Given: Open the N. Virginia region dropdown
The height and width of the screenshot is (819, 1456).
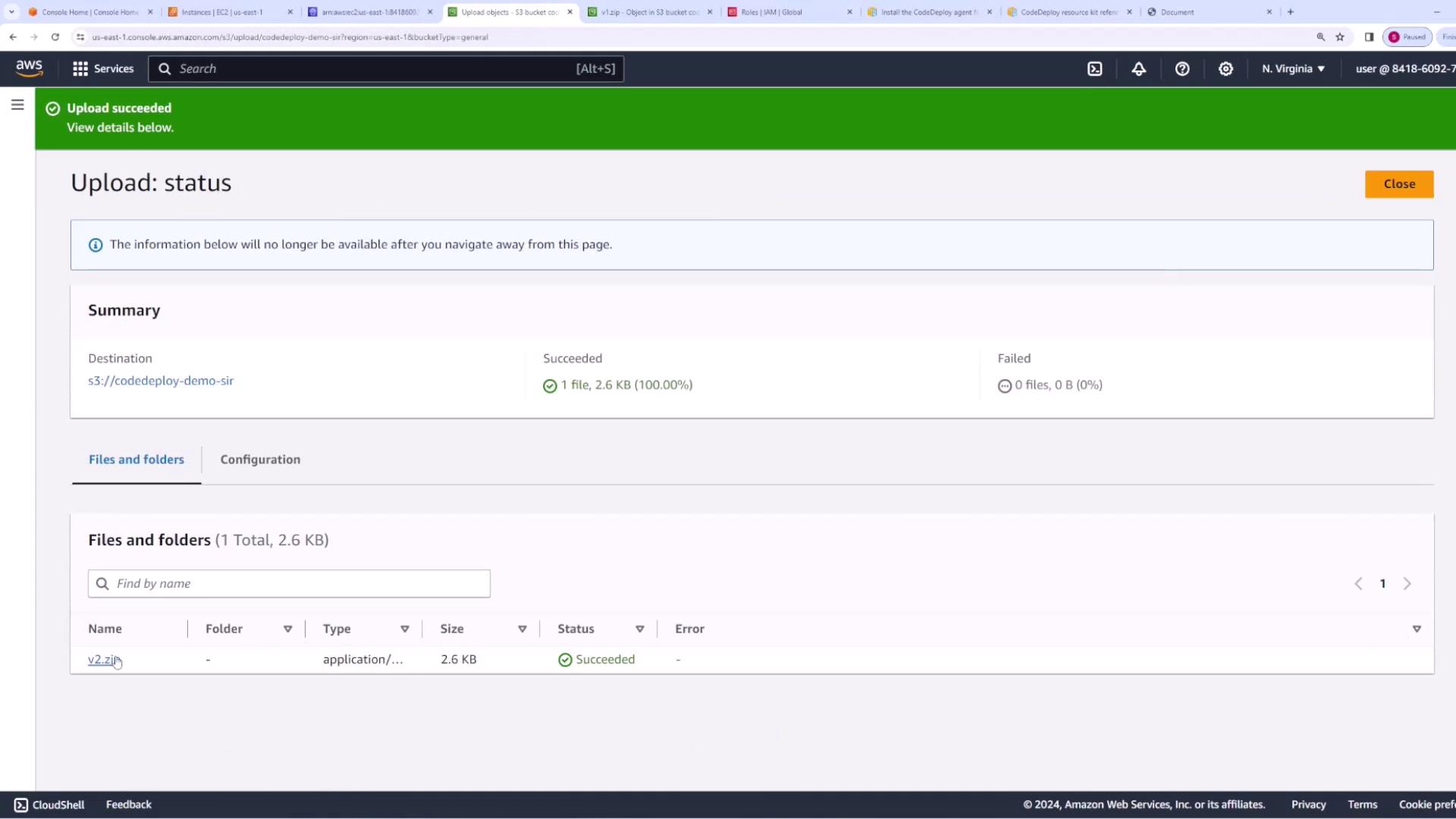Looking at the screenshot, I should (1293, 69).
